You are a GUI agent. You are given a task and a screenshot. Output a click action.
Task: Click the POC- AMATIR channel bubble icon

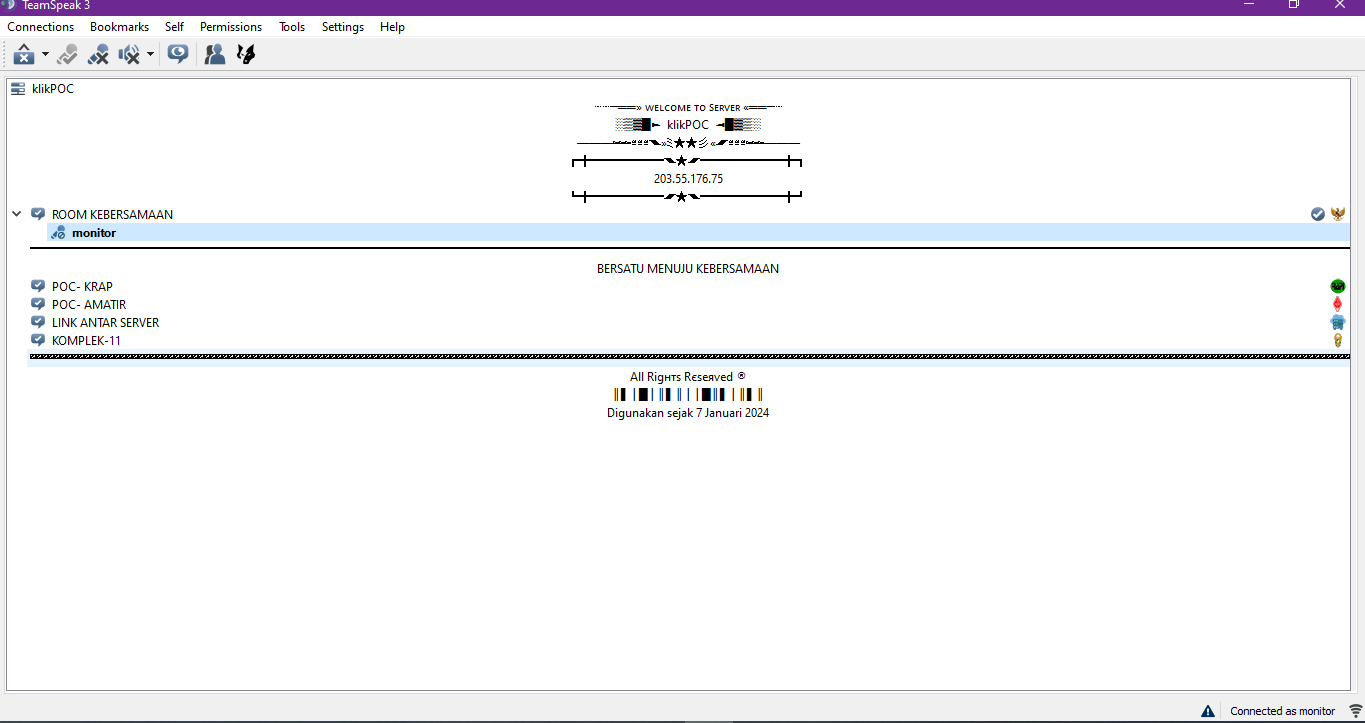click(x=38, y=304)
